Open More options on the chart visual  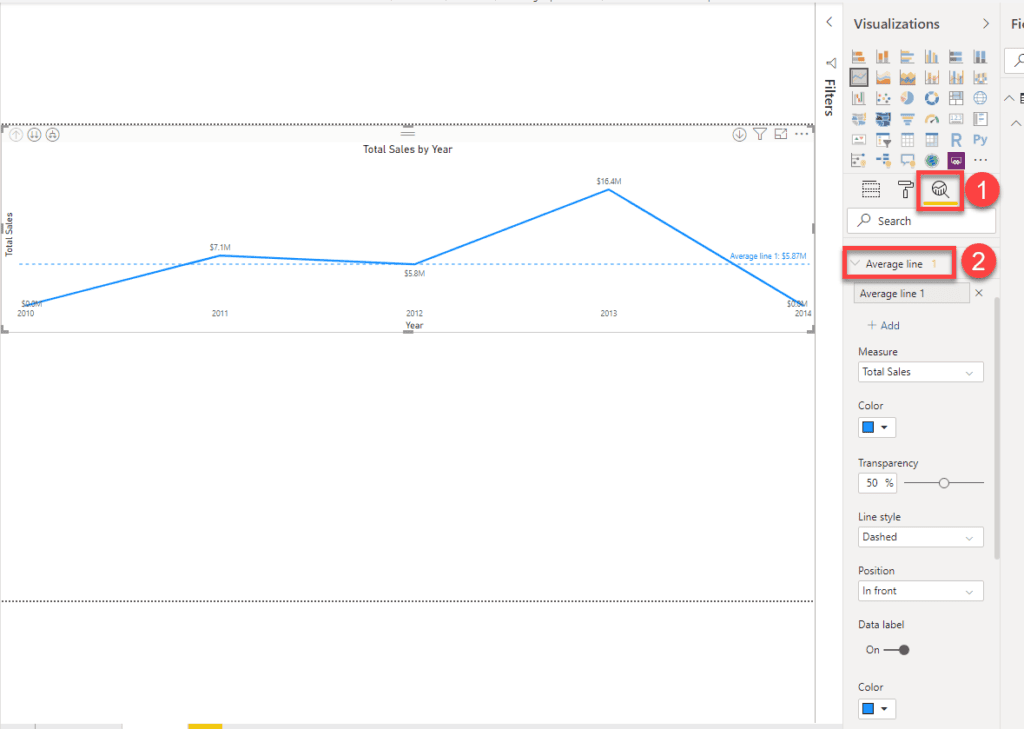802,134
